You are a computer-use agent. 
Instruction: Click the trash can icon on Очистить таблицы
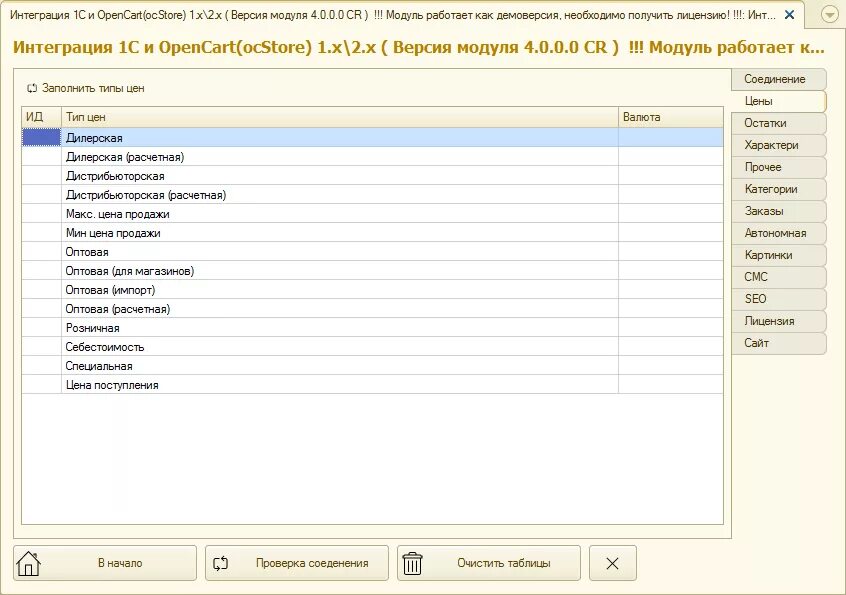413,563
